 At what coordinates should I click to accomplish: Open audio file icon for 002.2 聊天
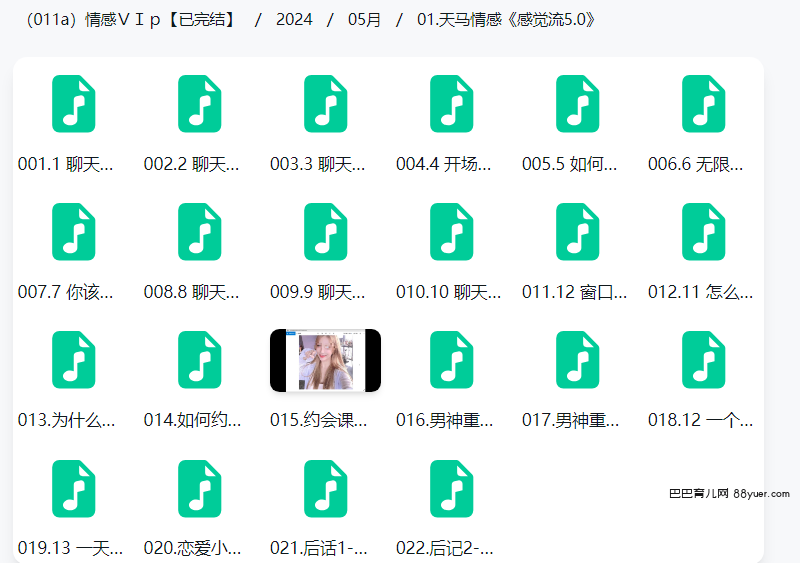coord(199,104)
